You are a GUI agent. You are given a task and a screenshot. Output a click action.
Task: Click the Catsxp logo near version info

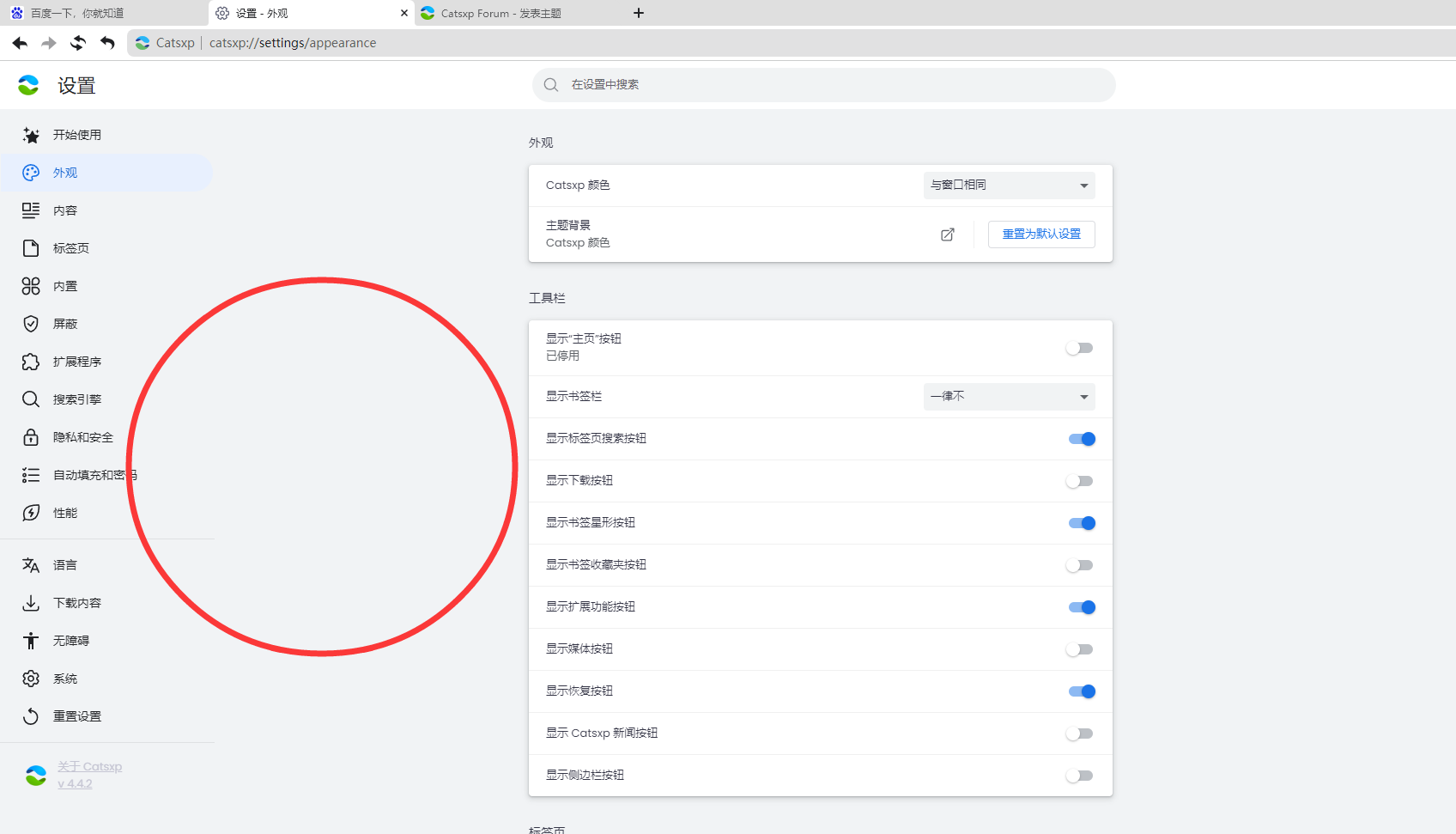pos(36,776)
